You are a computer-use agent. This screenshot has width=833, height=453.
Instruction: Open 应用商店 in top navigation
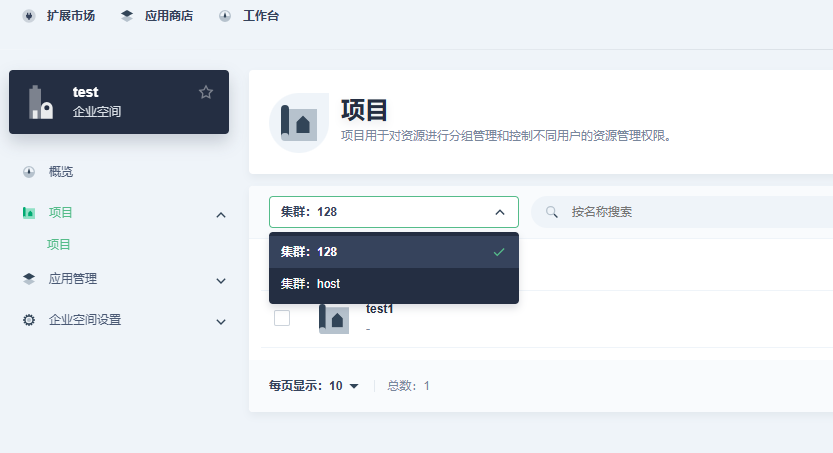click(169, 16)
